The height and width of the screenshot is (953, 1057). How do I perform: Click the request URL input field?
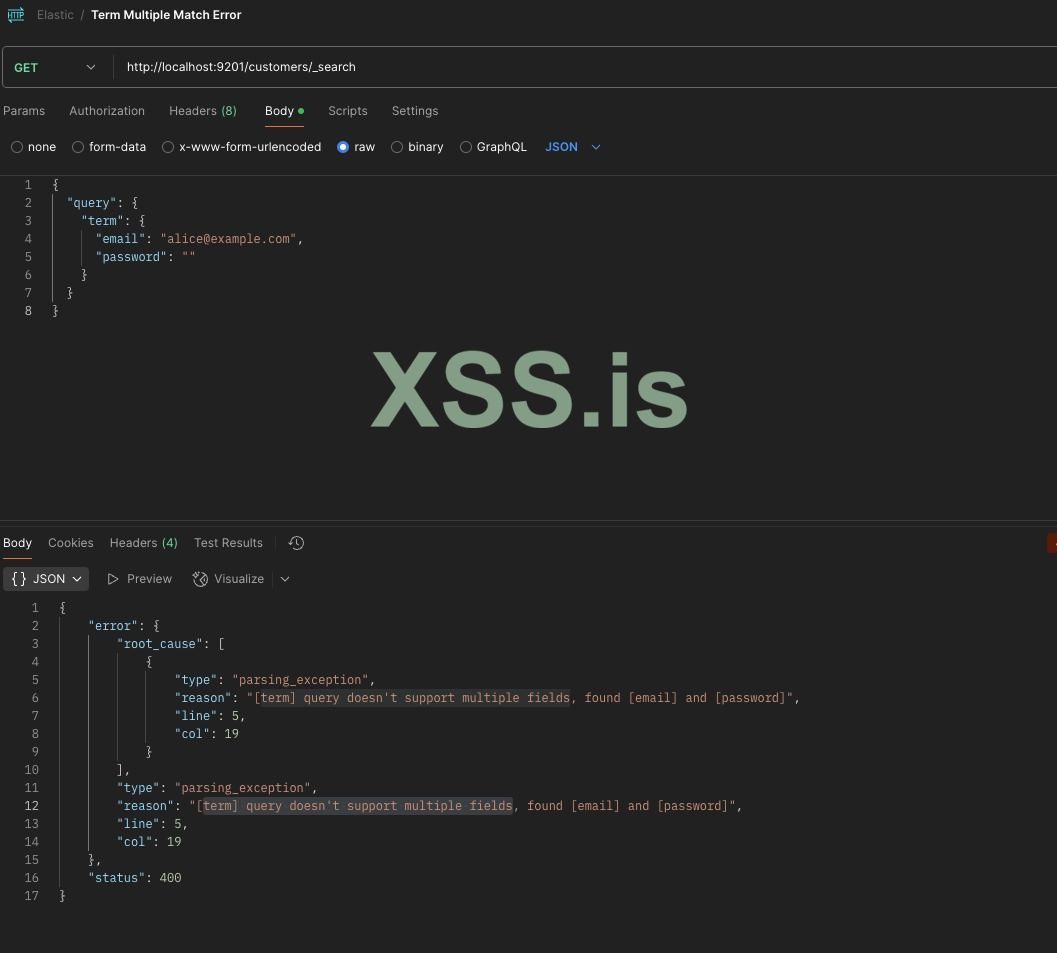coord(586,67)
